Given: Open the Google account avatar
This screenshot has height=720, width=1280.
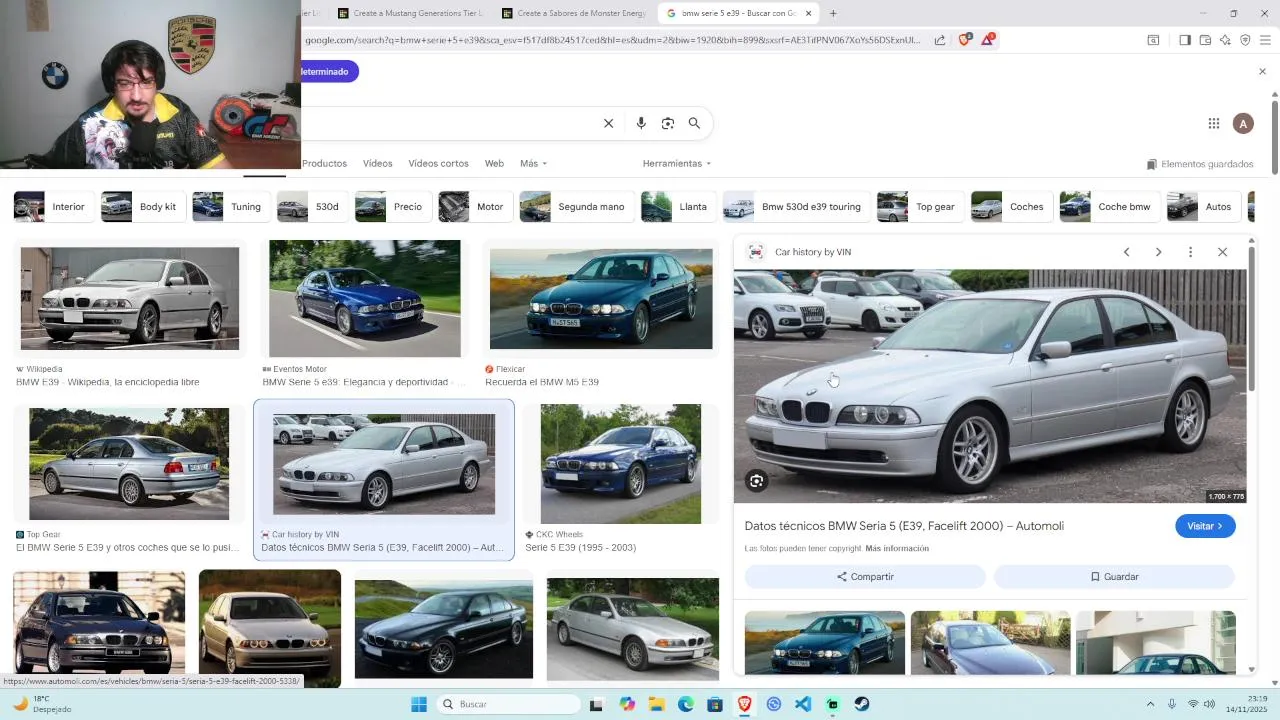Looking at the screenshot, I should [x=1243, y=123].
